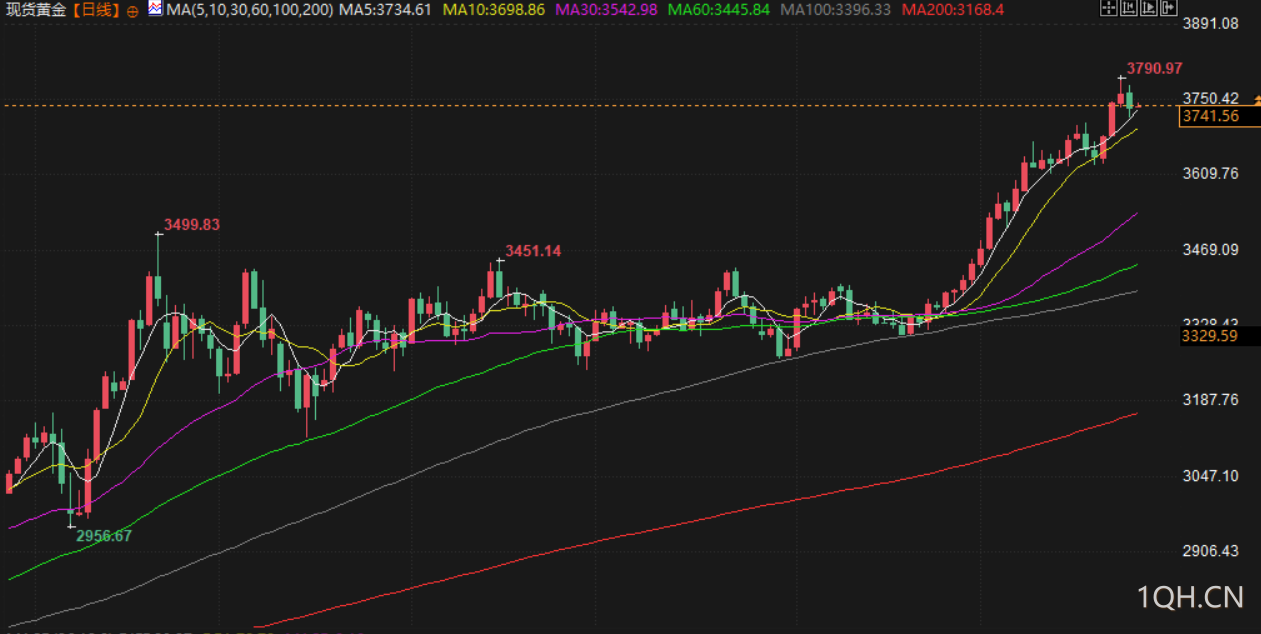Click the MA indicator chart icon
This screenshot has height=634, width=1261.
click(156, 9)
